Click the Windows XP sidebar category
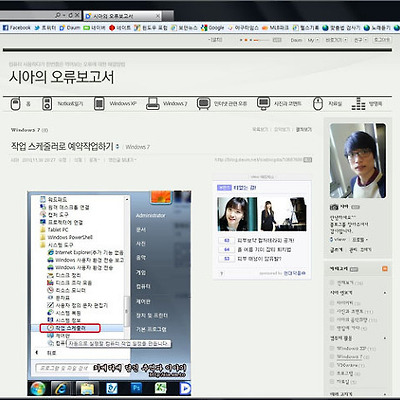Image resolution: width=400 pixels, height=400 pixels. click(x=351, y=348)
